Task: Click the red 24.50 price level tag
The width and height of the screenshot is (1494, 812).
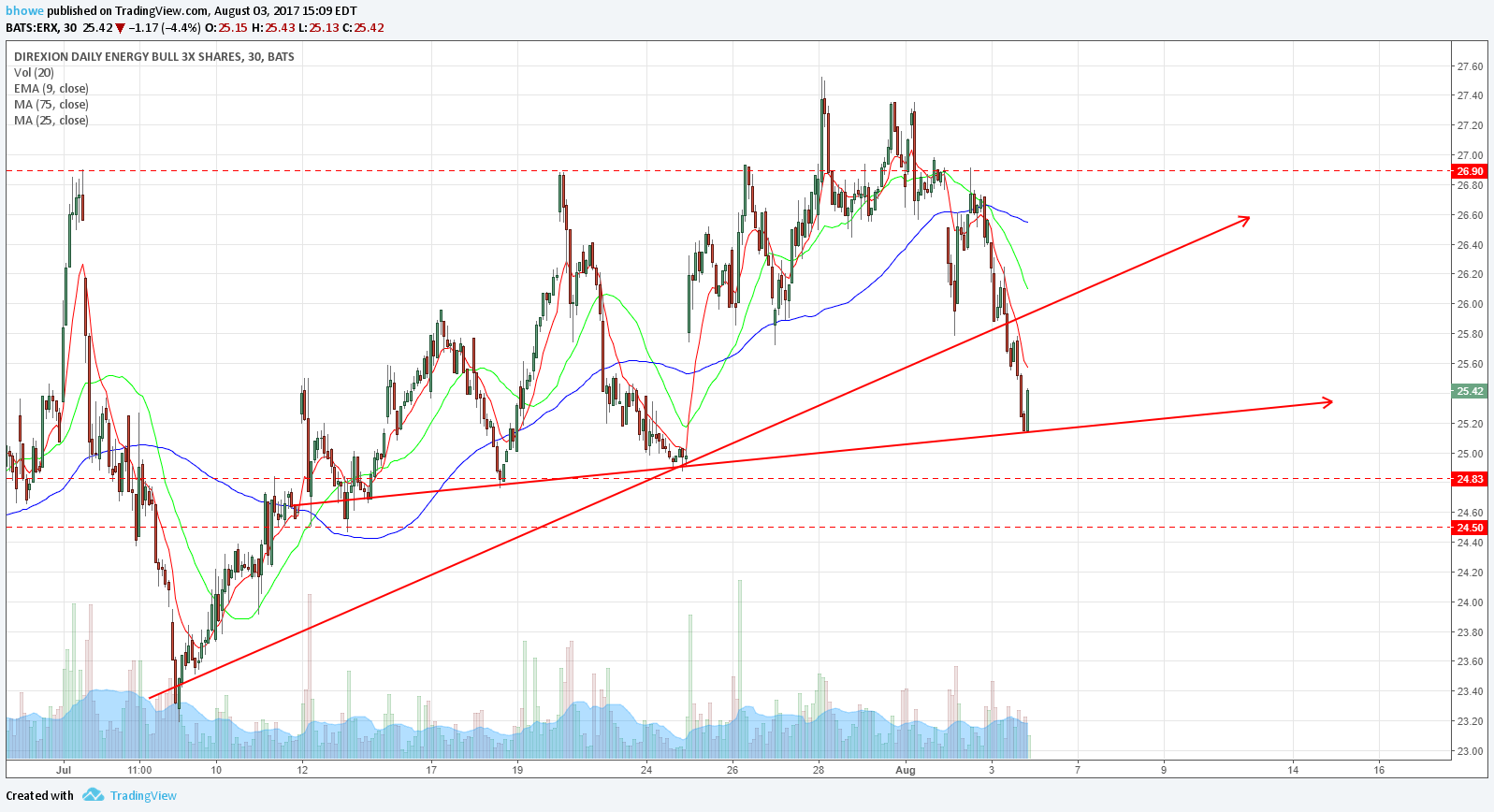Action: tap(1469, 528)
